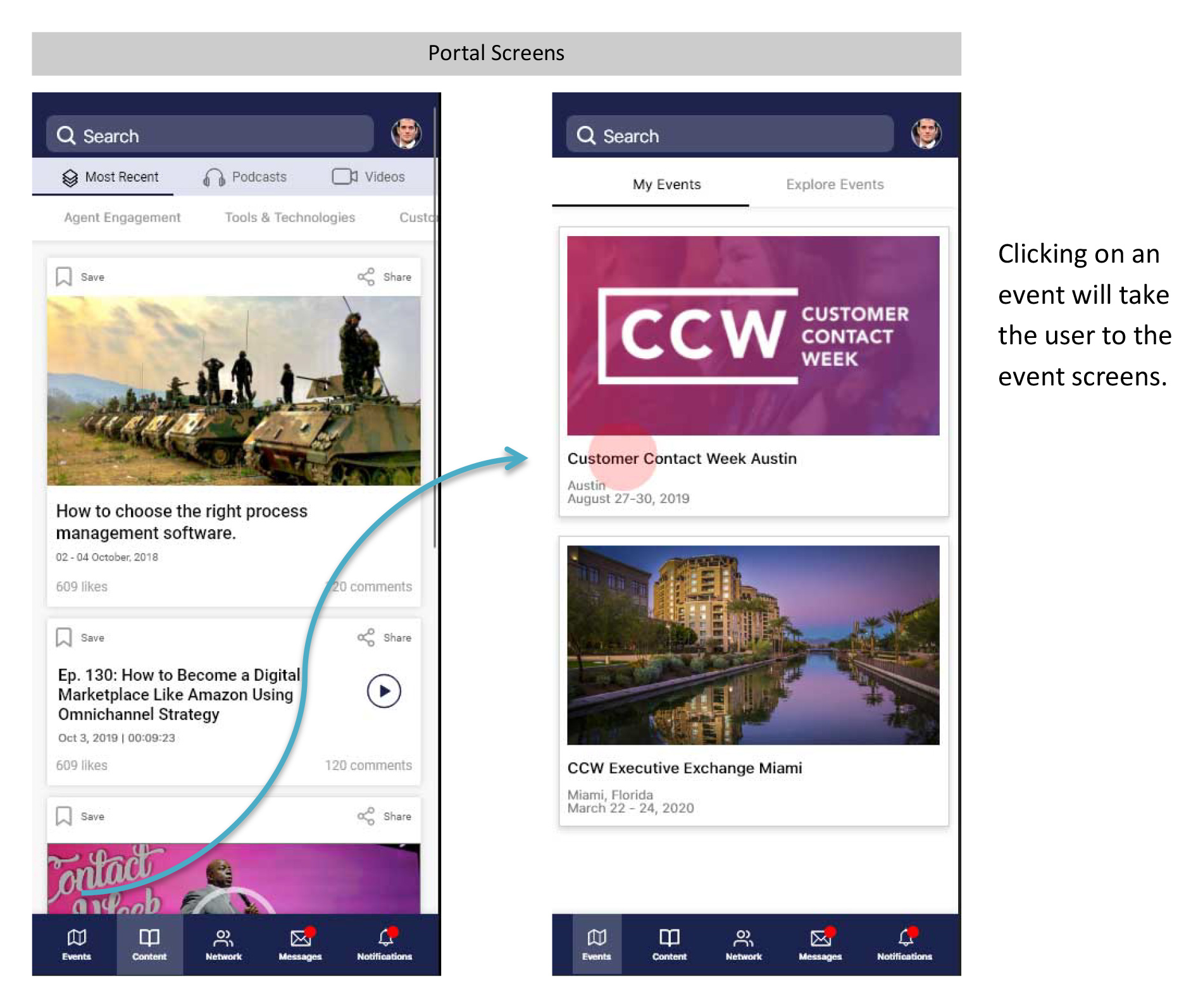
Task: Open profile avatar on the Events screen
Action: [x=926, y=134]
